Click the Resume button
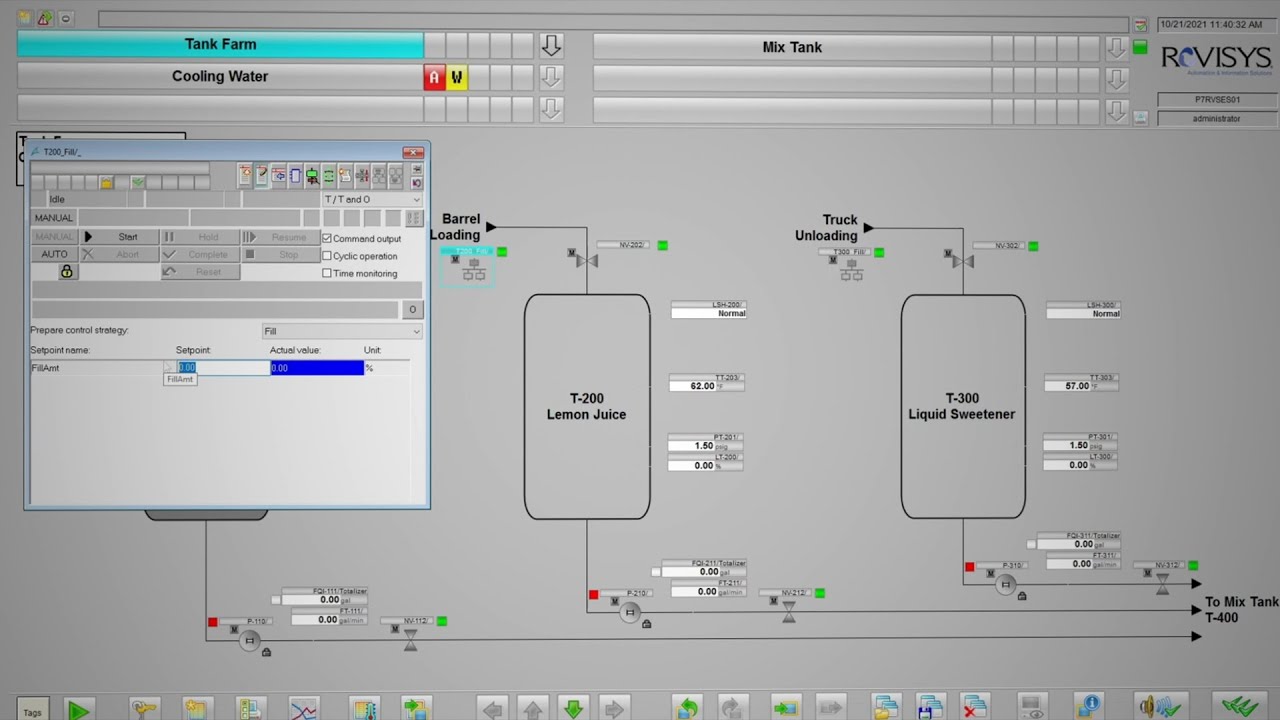This screenshot has height=720, width=1280. pyautogui.click(x=281, y=237)
